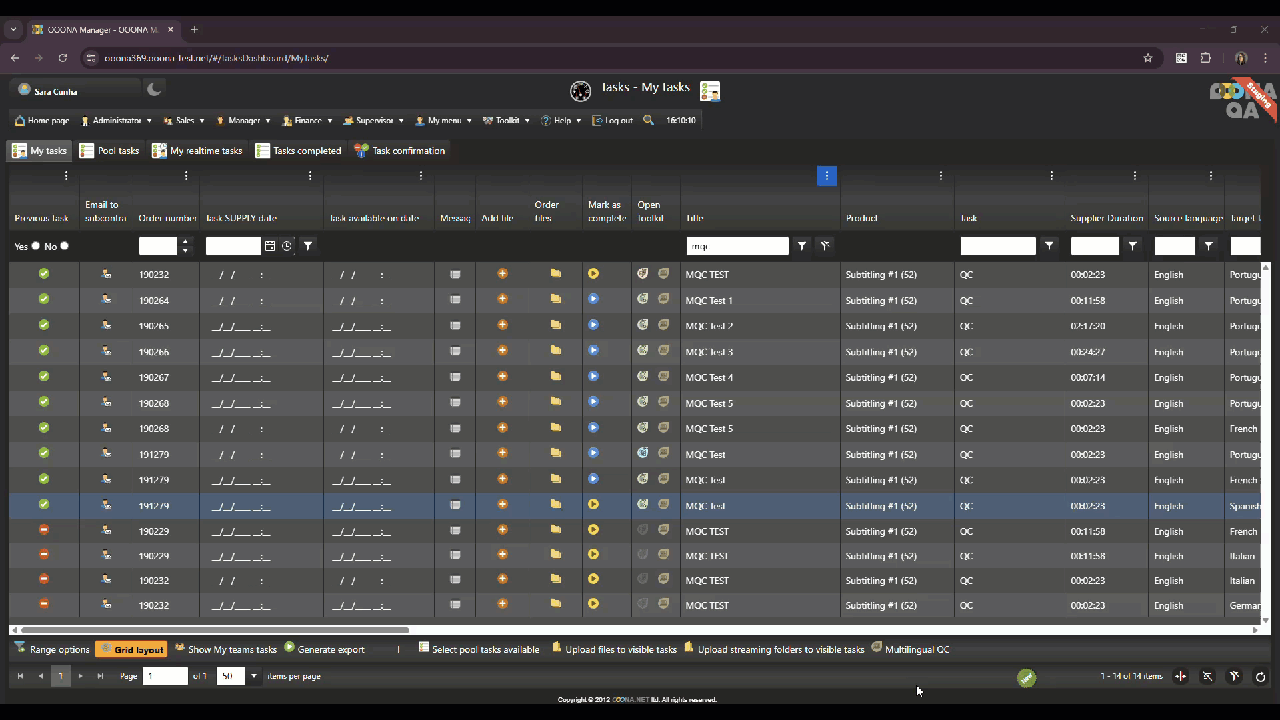Toggle dark mode moon icon
The width and height of the screenshot is (1280, 720).
click(154, 90)
